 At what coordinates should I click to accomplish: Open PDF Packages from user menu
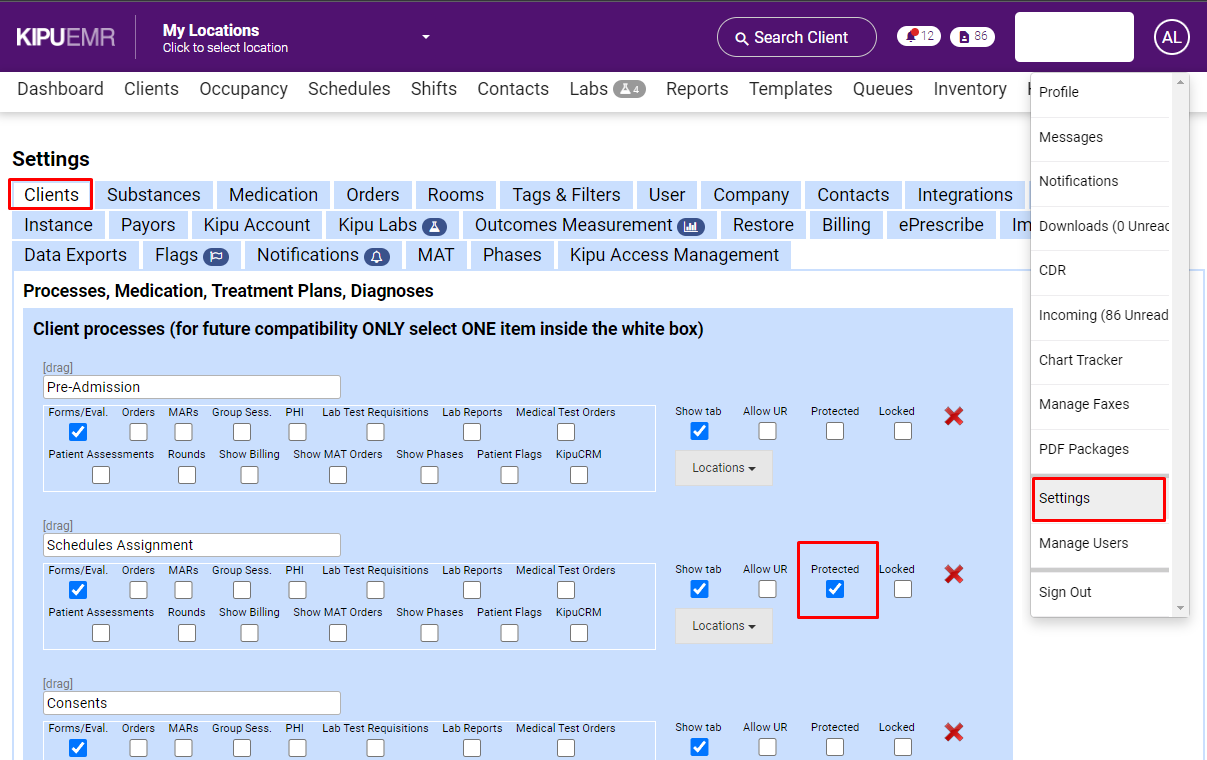coord(1101,449)
